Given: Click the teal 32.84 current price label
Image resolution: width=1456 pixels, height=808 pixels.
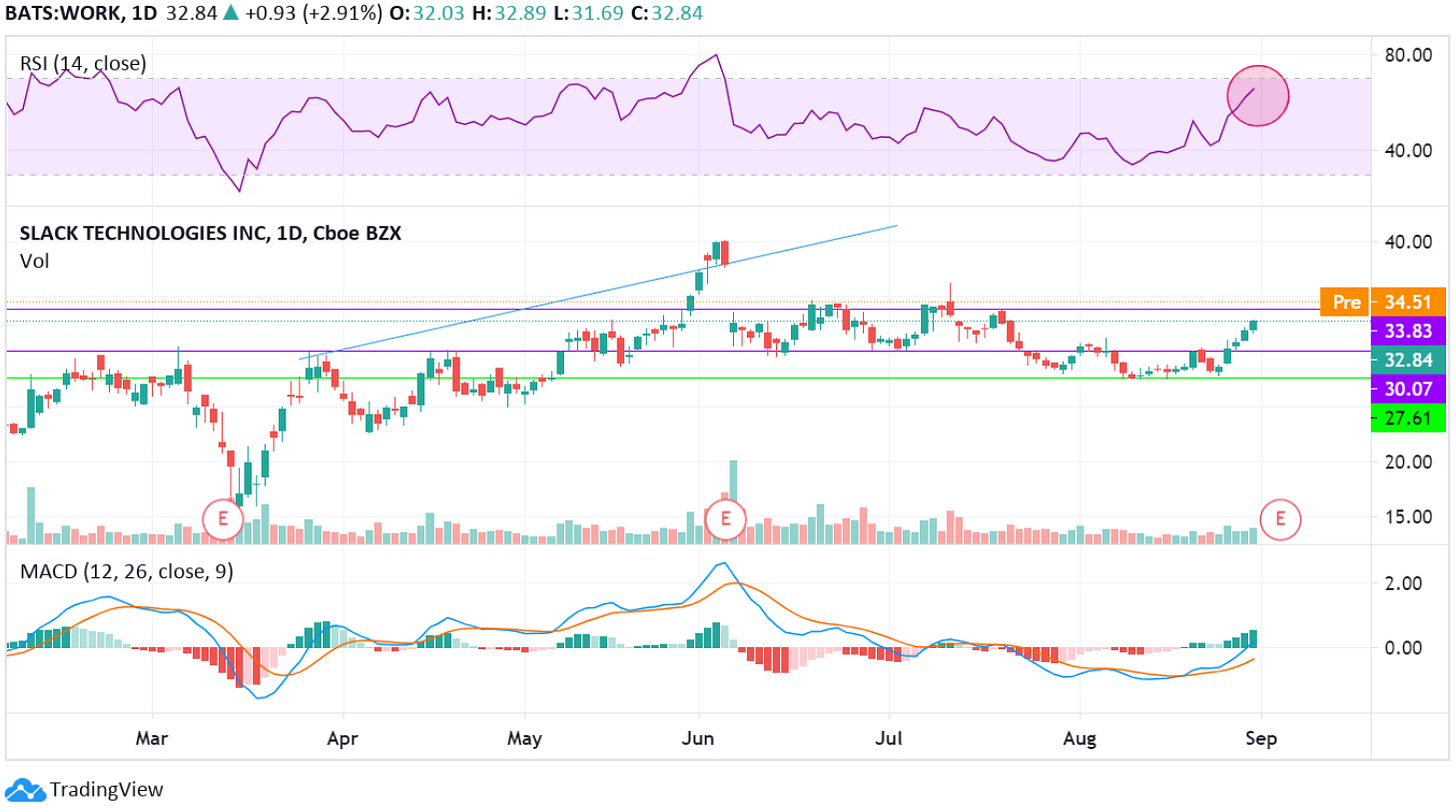Looking at the screenshot, I should 1409,360.
